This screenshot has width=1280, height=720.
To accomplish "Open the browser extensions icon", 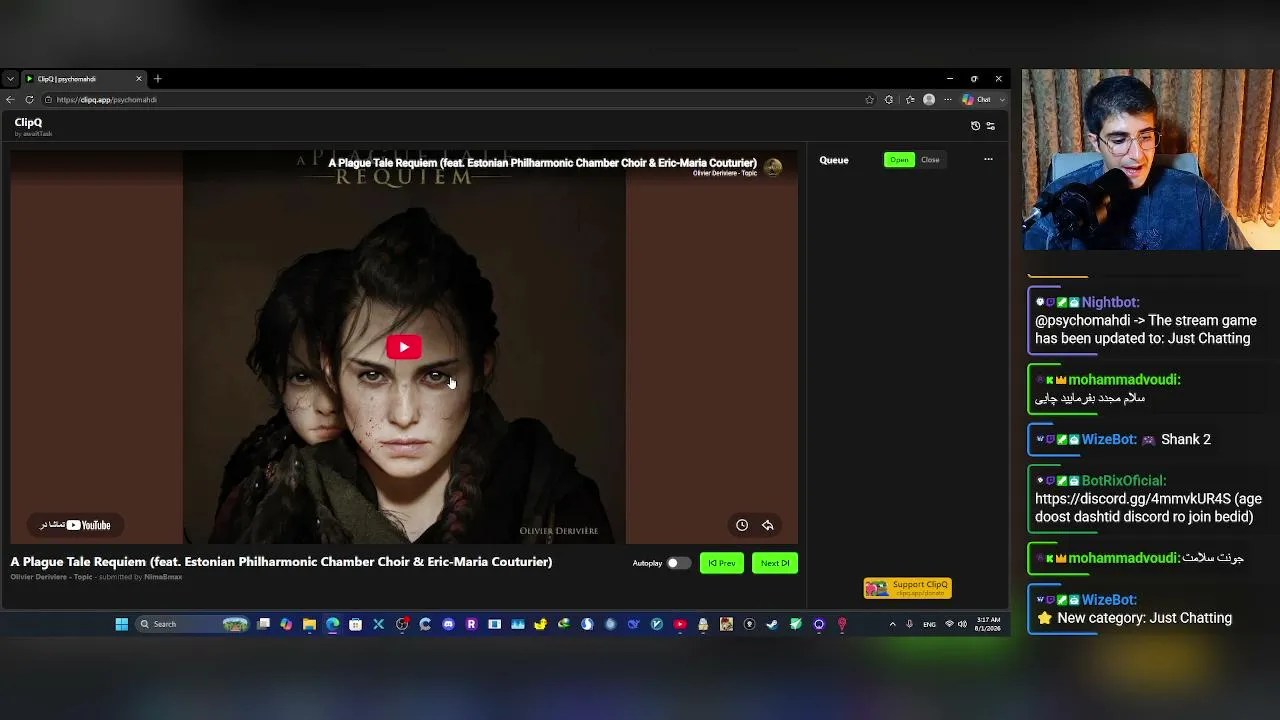I will (889, 100).
